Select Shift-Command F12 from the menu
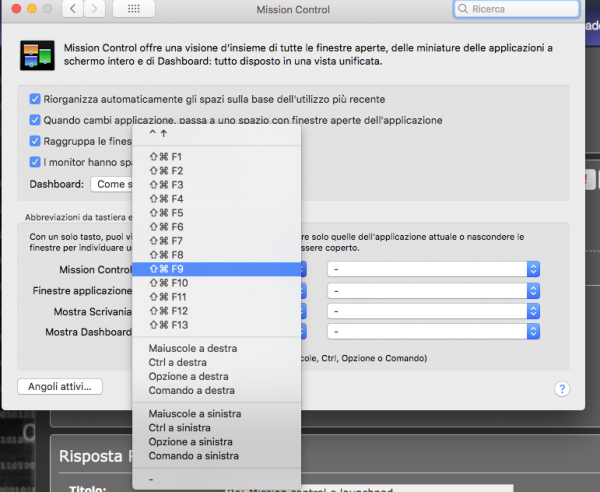The height and width of the screenshot is (492, 600). pyautogui.click(x=217, y=311)
